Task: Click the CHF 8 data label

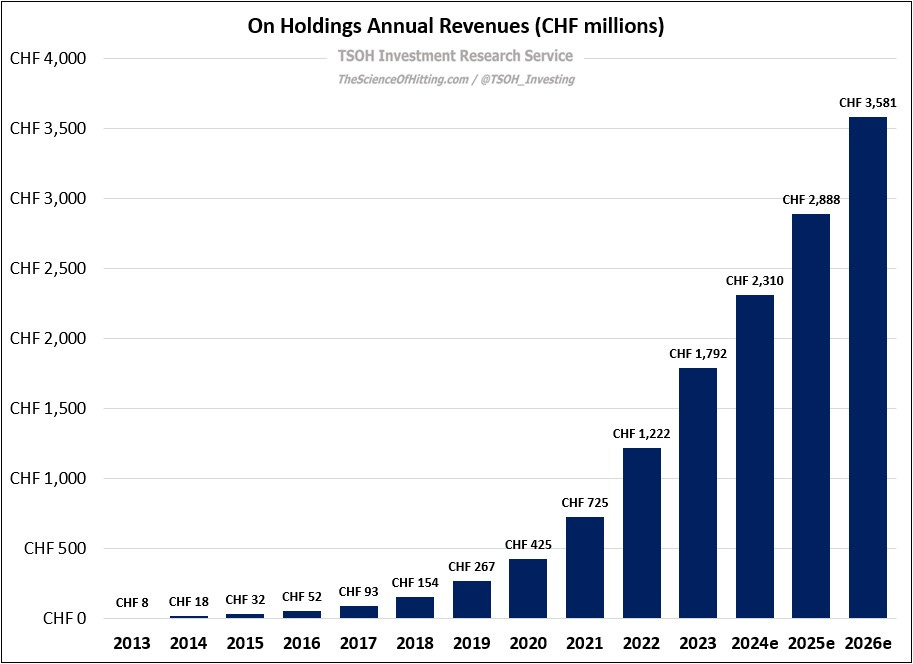Action: (x=132, y=603)
